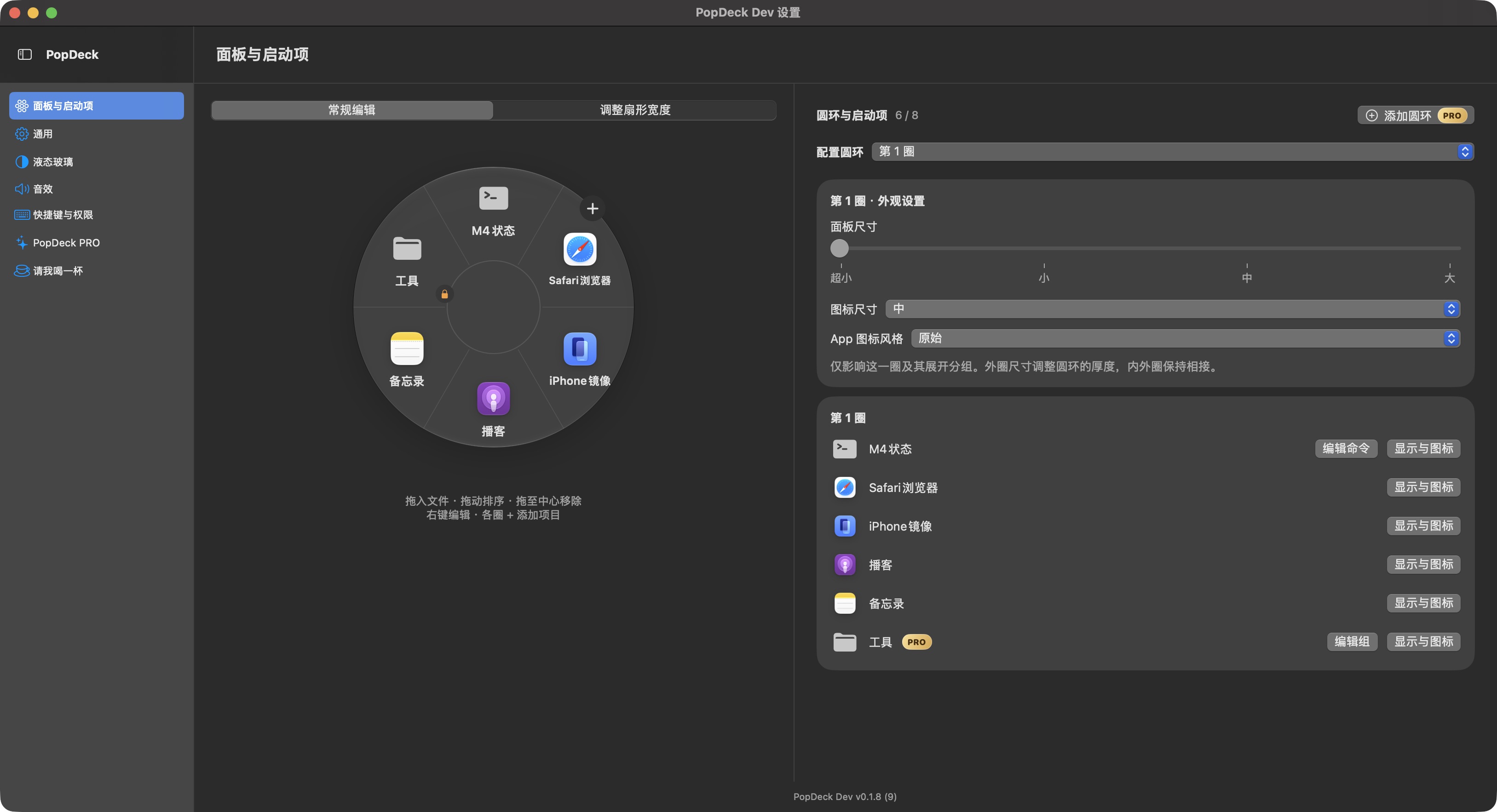This screenshot has height=812, width=1497.
Task: Click the 备忘录 notes icon in the ring
Action: 407,349
